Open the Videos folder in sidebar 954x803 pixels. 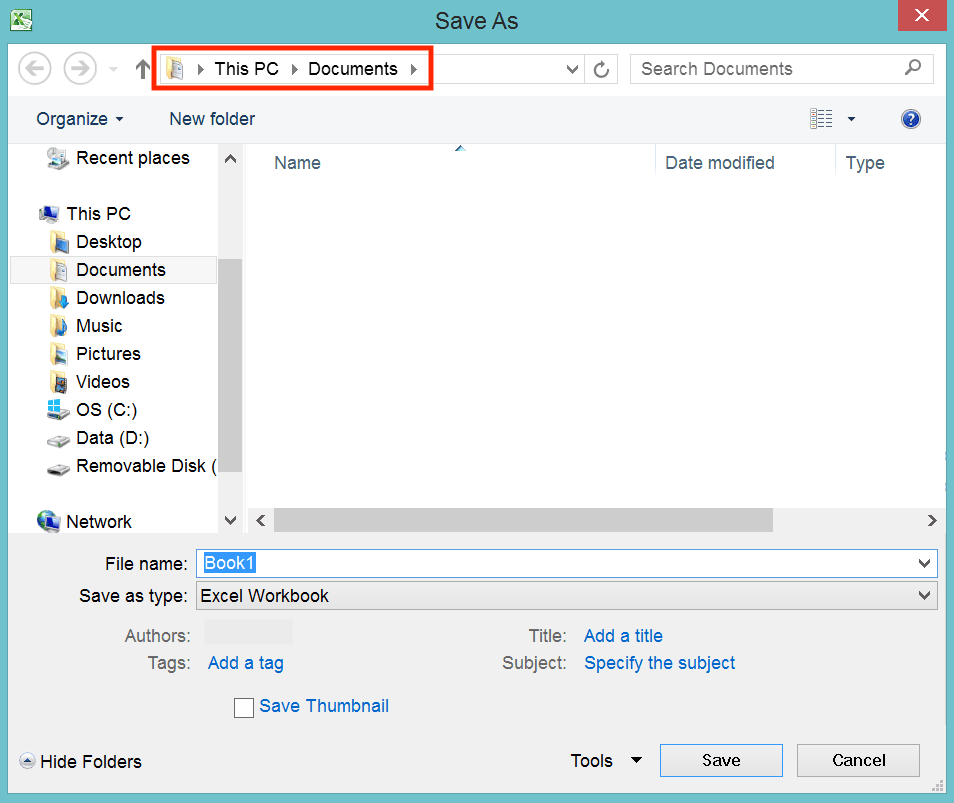[x=103, y=382]
